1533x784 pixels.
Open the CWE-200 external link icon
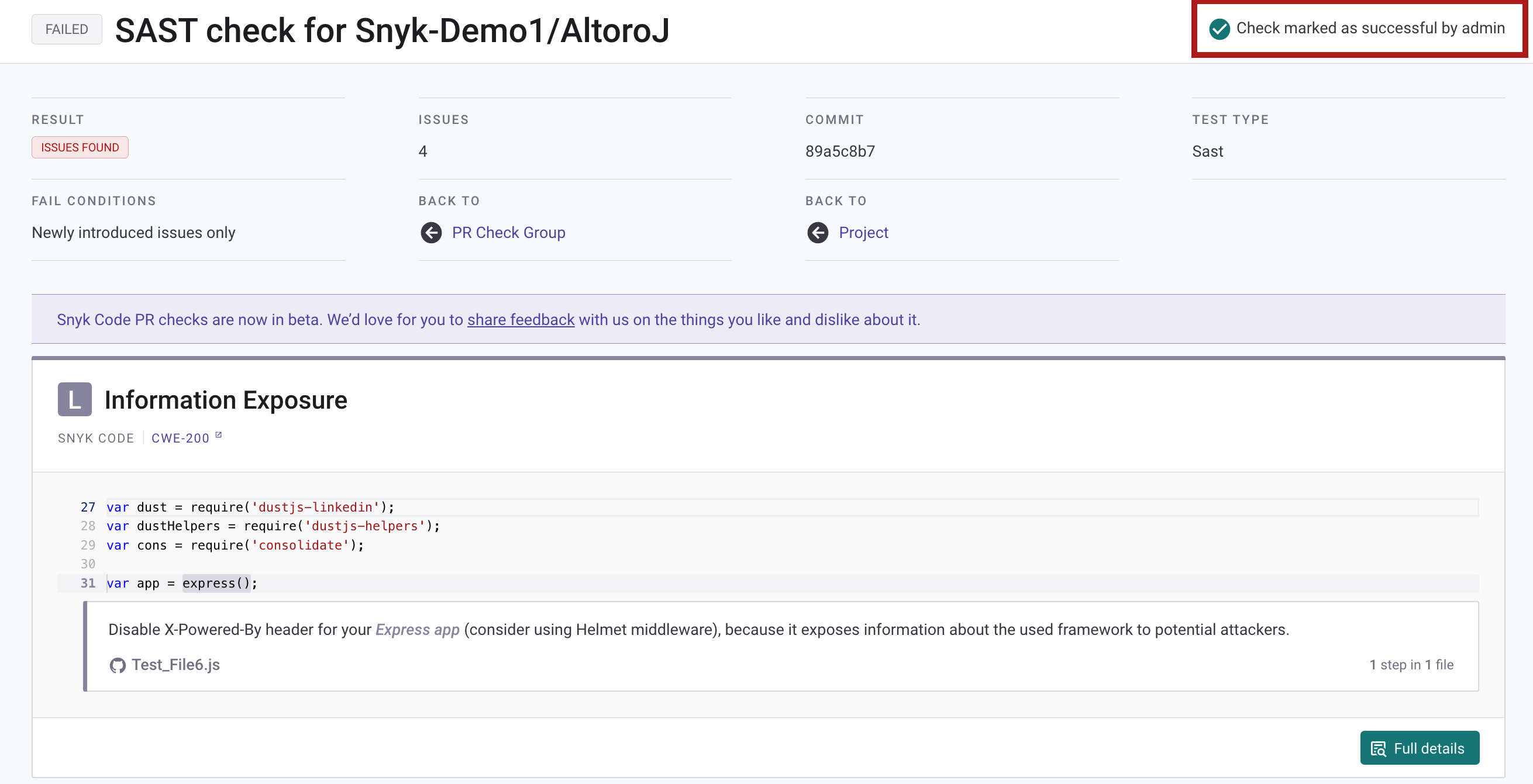click(218, 436)
